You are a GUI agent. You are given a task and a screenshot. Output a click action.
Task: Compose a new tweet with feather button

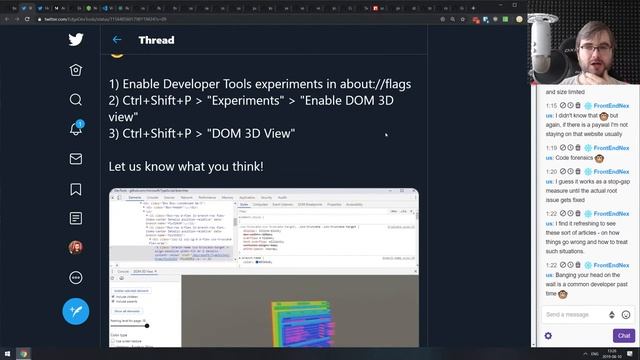pyautogui.click(x=76, y=311)
